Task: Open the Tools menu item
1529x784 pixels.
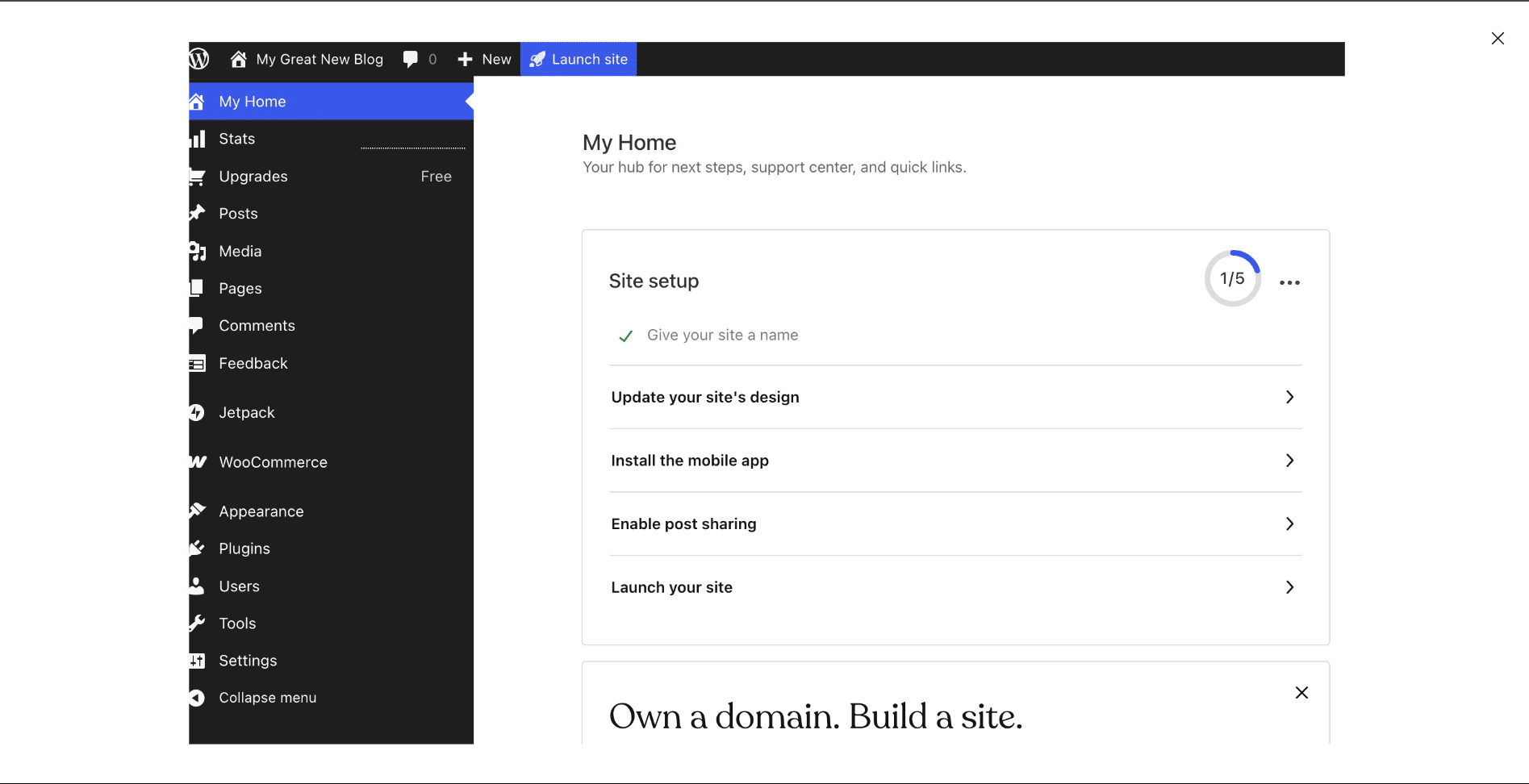Action: pyautogui.click(x=331, y=623)
